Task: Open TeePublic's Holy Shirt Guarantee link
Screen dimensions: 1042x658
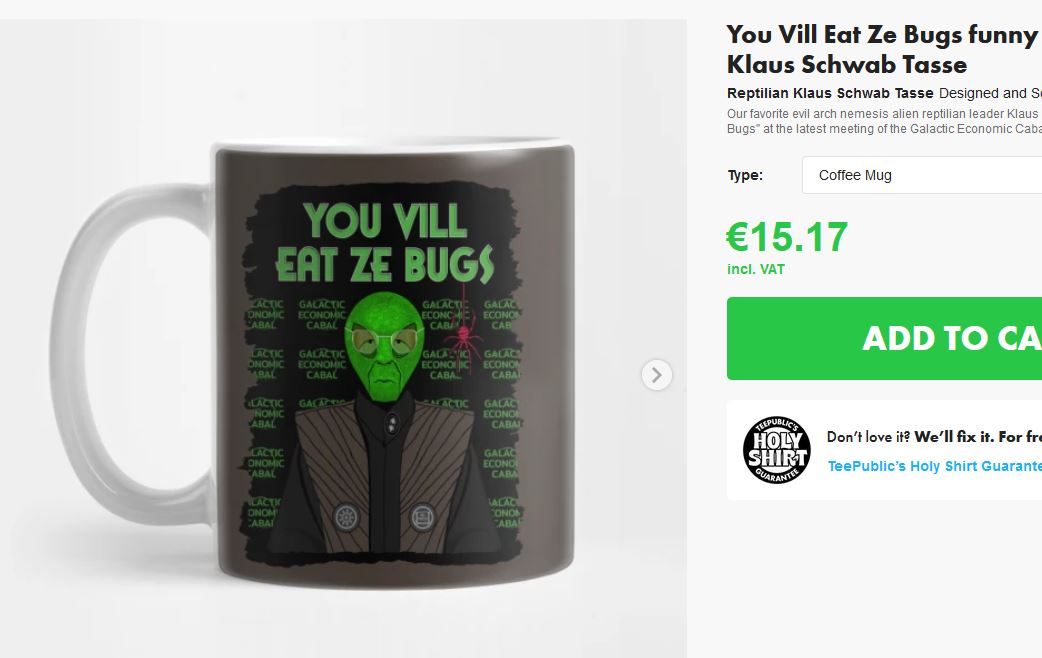Action: coord(934,466)
